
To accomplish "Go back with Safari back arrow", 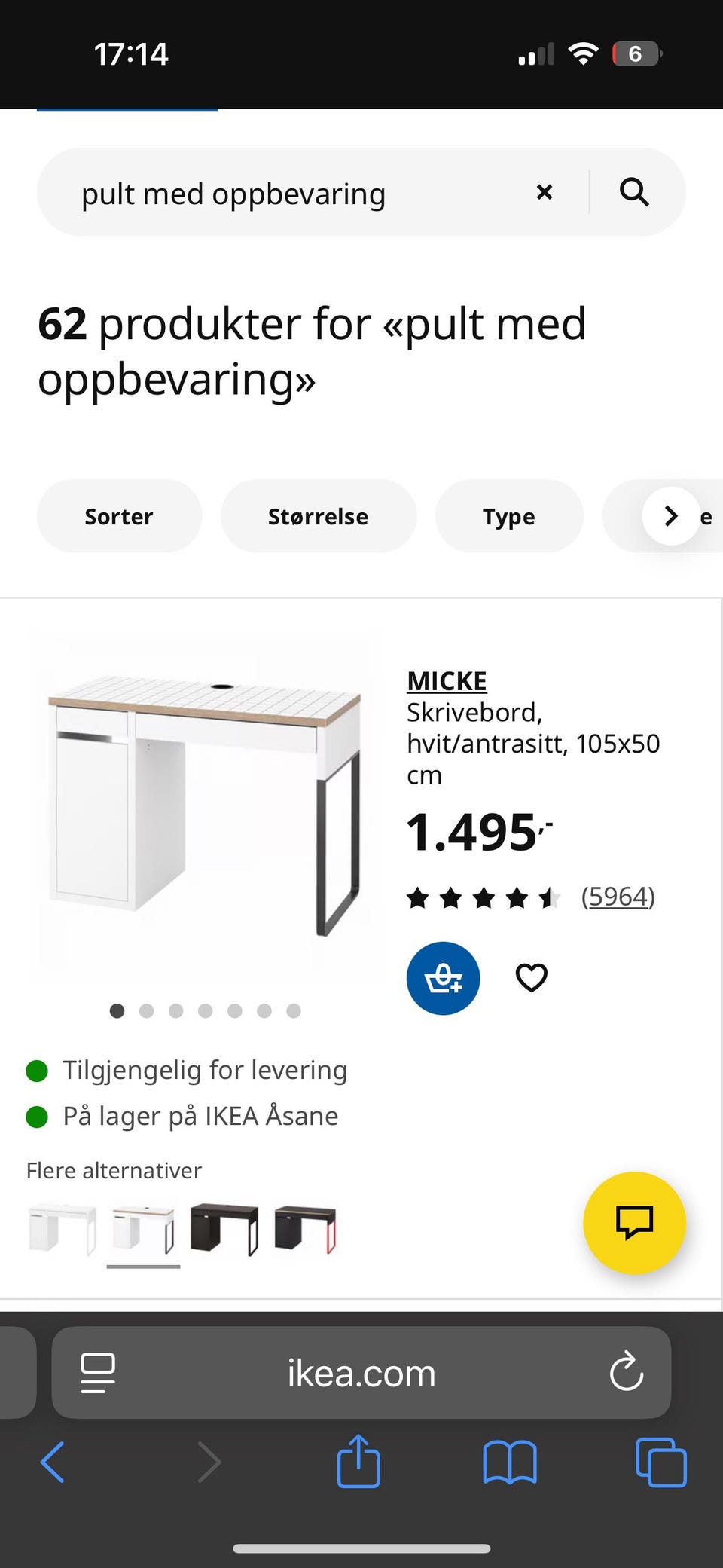I will (53, 1463).
